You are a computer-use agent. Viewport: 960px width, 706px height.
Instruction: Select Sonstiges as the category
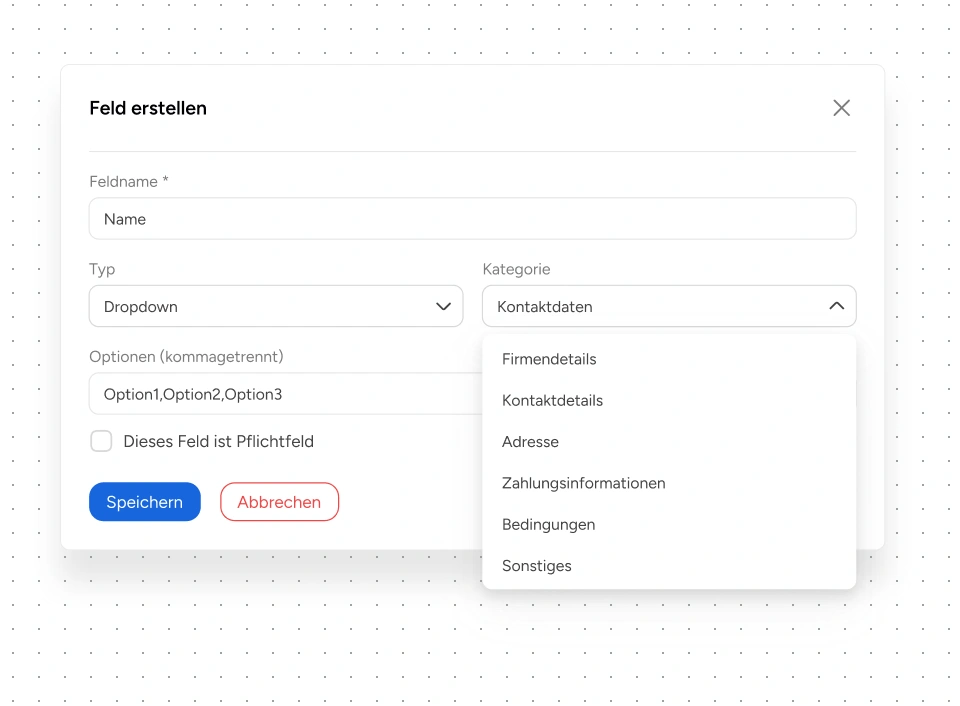(x=537, y=566)
